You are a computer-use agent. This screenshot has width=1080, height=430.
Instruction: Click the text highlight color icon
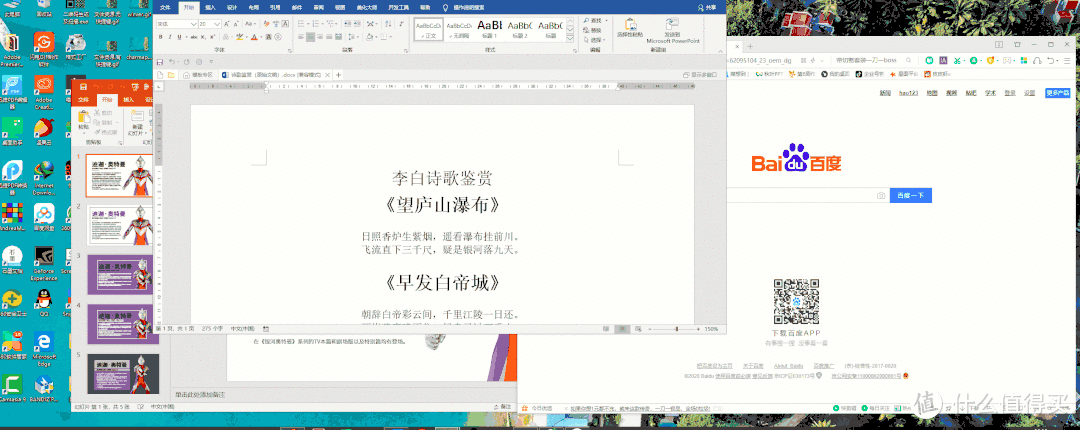[239, 37]
